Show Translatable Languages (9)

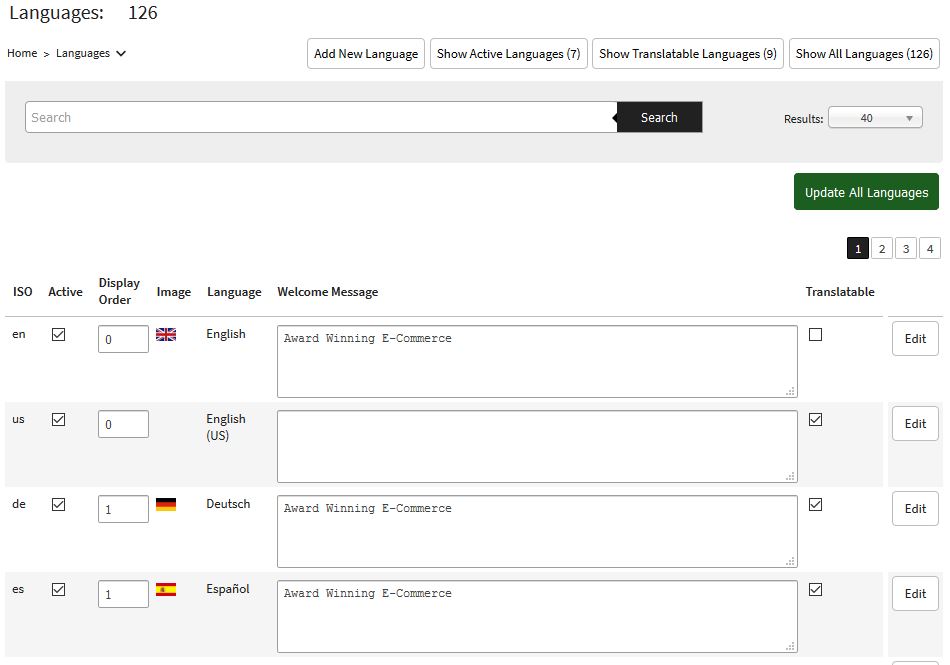(688, 54)
